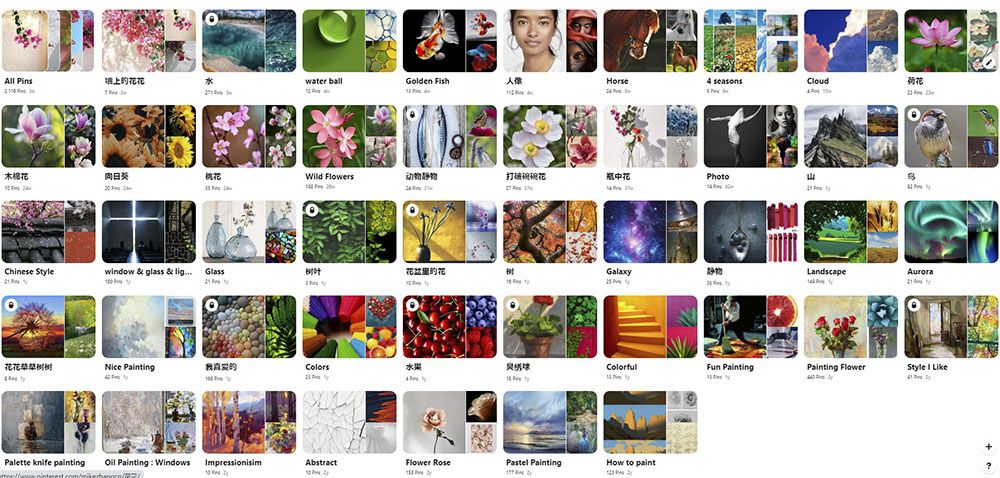Click the lock icon on Style I Like board
The height and width of the screenshot is (478, 1000).
click(915, 305)
